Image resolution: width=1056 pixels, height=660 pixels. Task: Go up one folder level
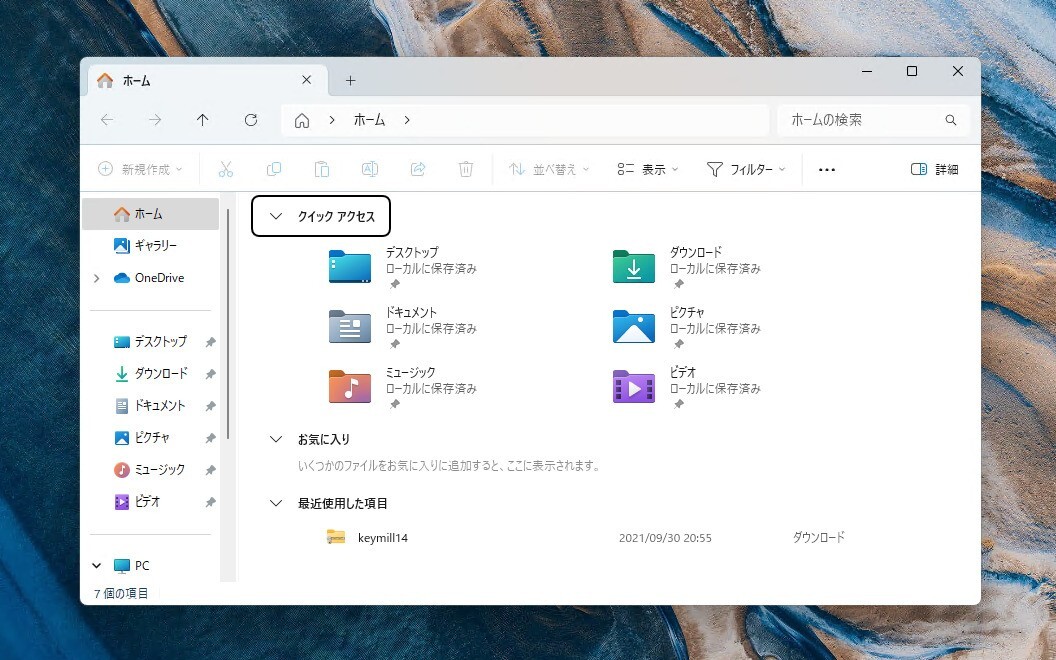coord(203,120)
